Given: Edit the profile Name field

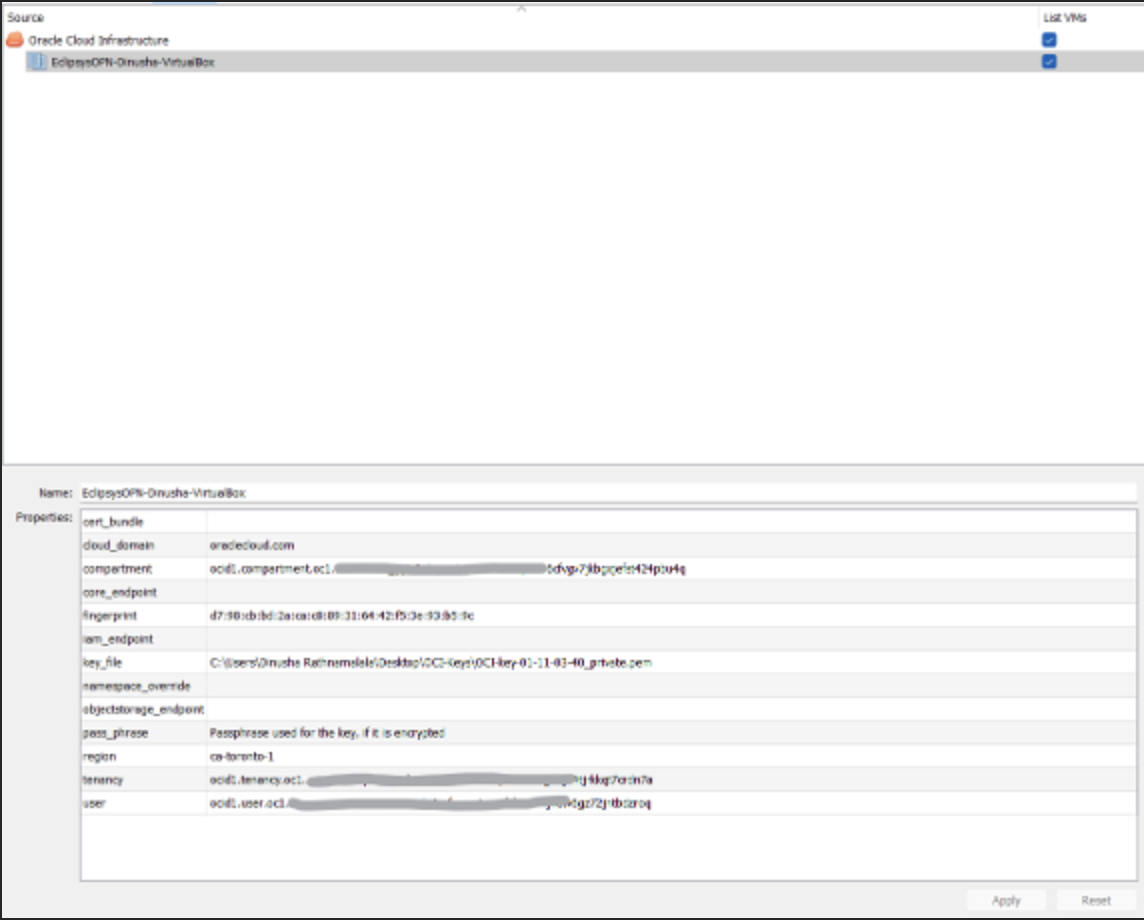Looking at the screenshot, I should click(x=608, y=493).
